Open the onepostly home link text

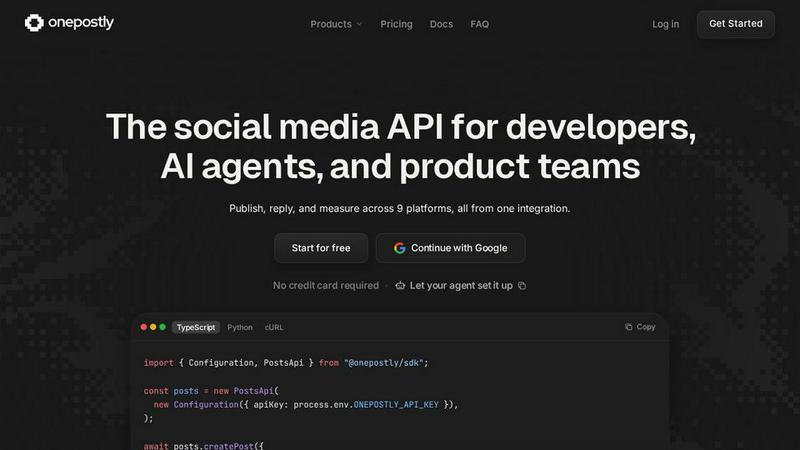click(81, 22)
